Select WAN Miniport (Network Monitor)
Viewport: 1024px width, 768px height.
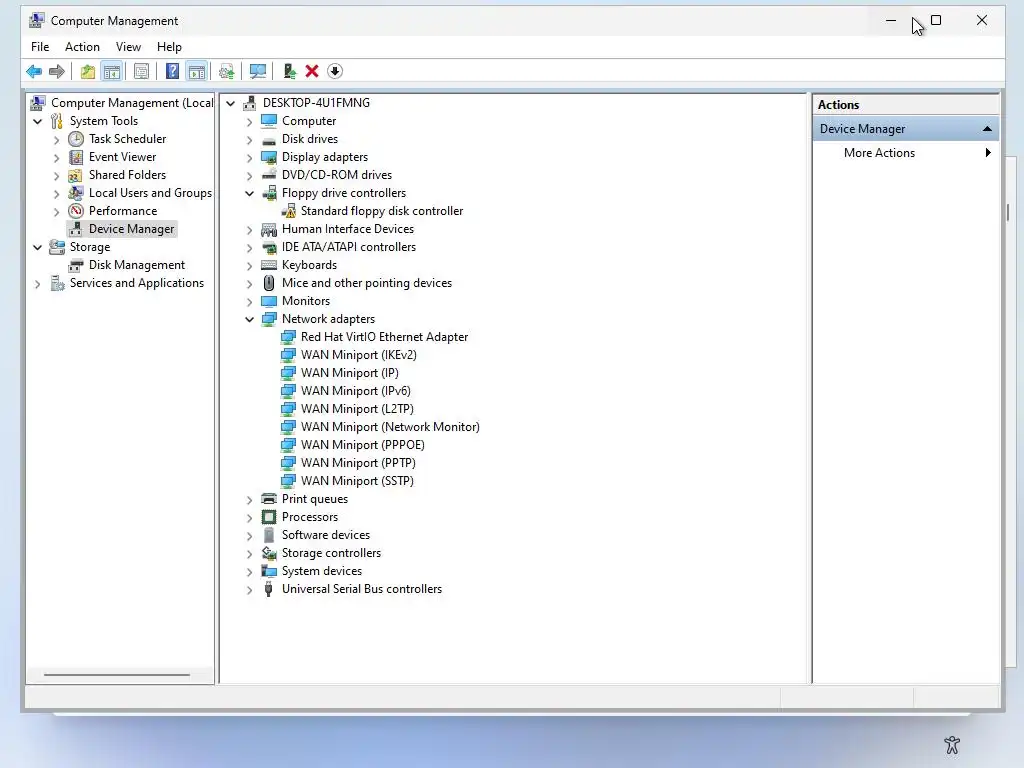point(390,427)
